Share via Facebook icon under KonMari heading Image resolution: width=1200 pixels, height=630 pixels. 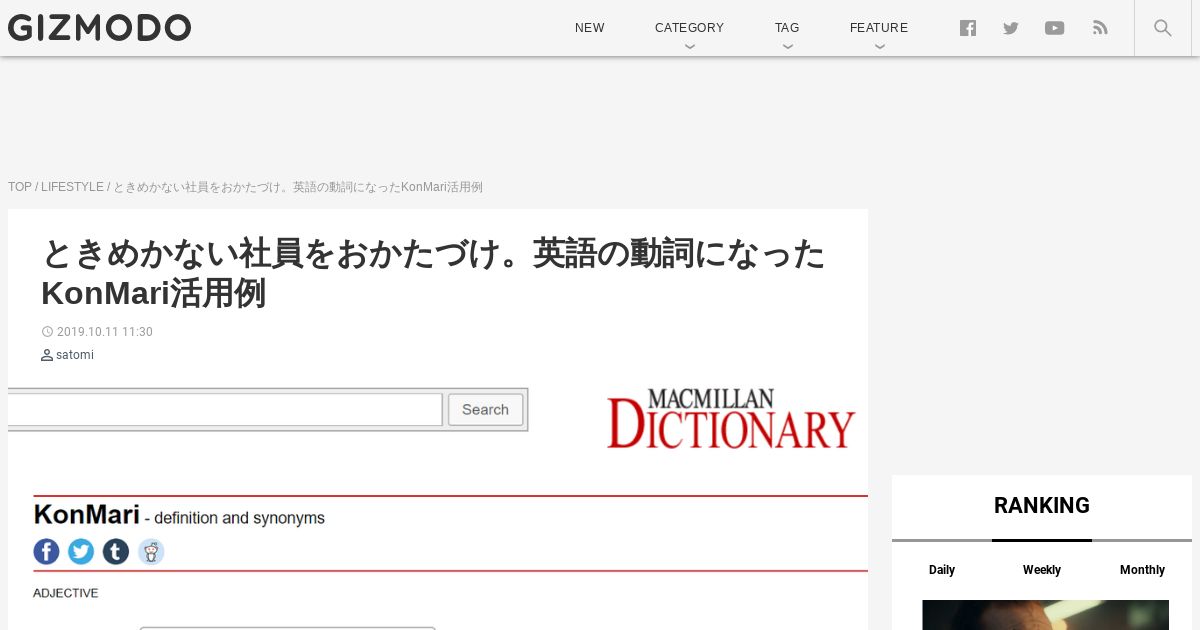(46, 551)
